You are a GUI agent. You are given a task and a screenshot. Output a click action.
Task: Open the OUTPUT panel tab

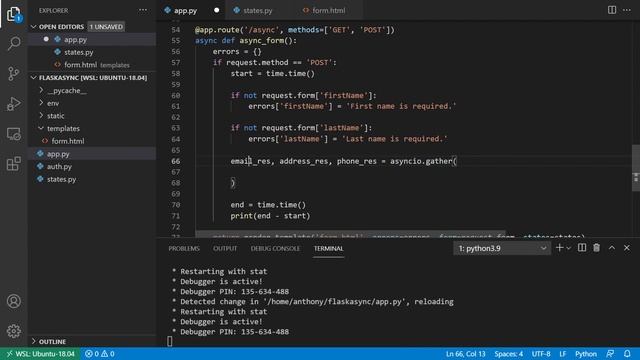click(225, 249)
